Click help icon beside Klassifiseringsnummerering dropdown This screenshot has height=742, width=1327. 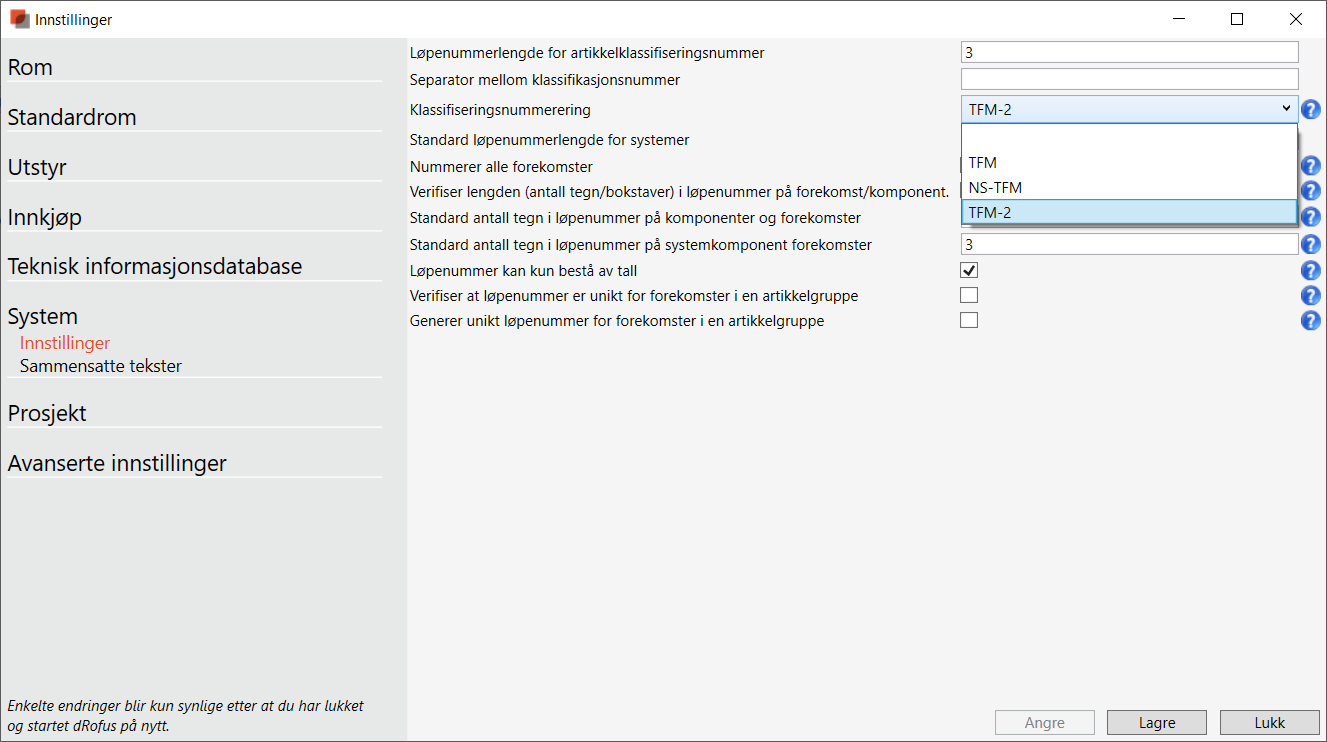tap(1310, 110)
